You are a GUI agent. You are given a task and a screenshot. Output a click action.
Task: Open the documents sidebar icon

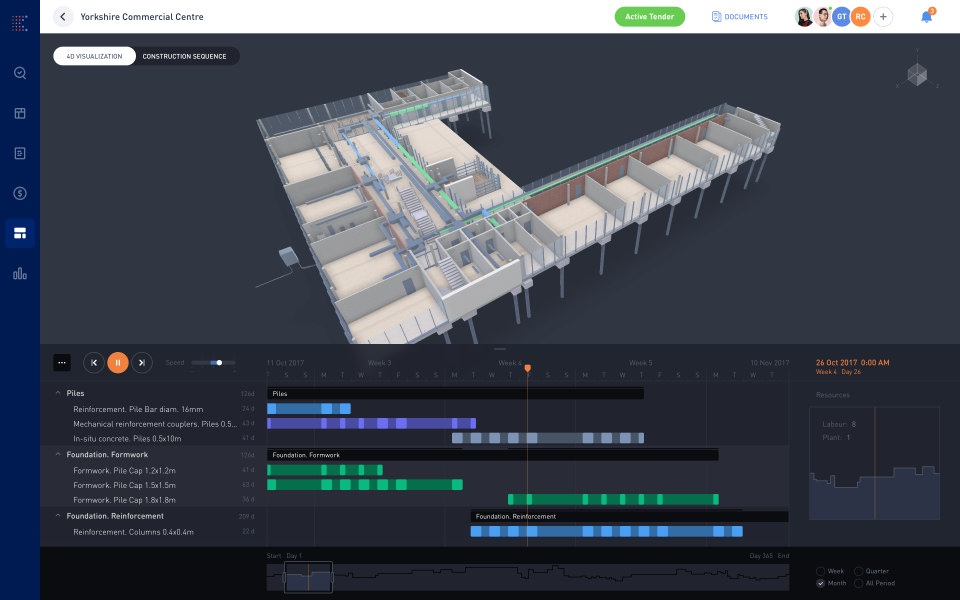pyautogui.click(x=19, y=152)
